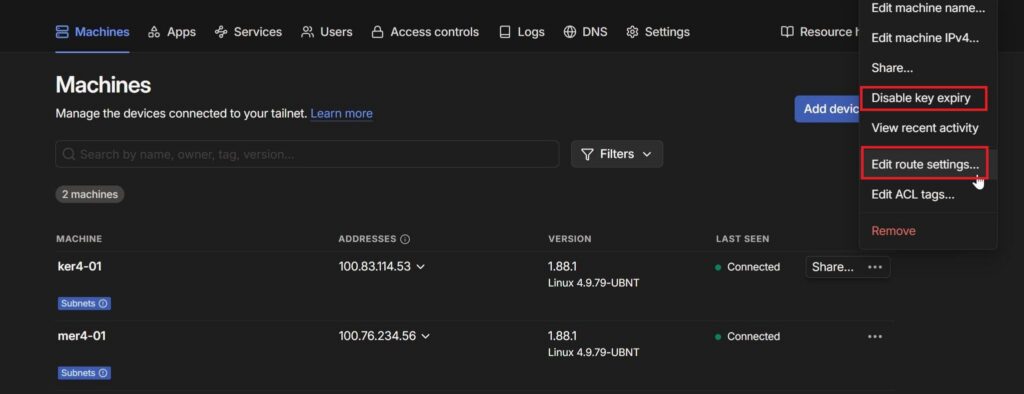Click the Add device button

point(827,109)
